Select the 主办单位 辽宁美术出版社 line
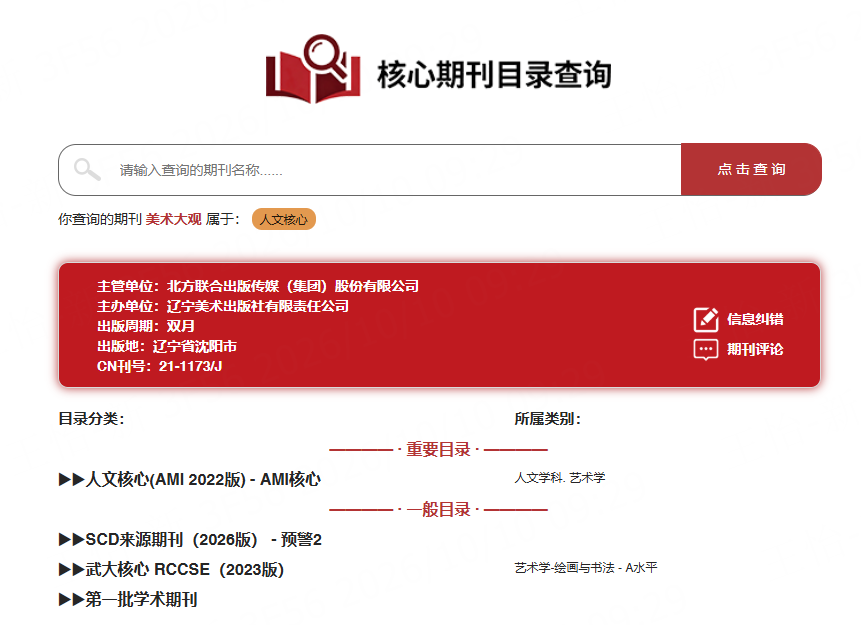The width and height of the screenshot is (861, 625). [x=222, y=306]
